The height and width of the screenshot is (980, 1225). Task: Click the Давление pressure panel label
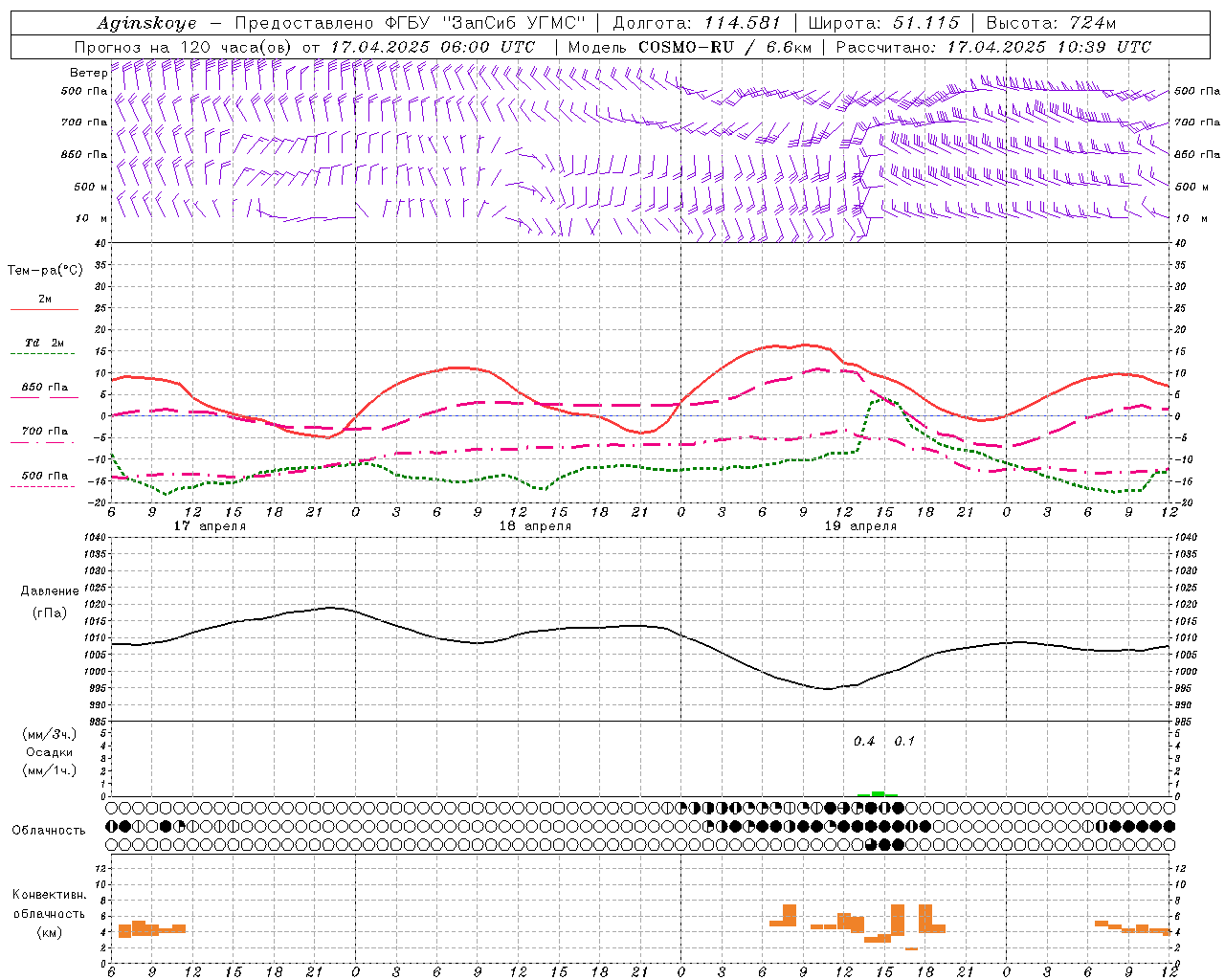50,591
